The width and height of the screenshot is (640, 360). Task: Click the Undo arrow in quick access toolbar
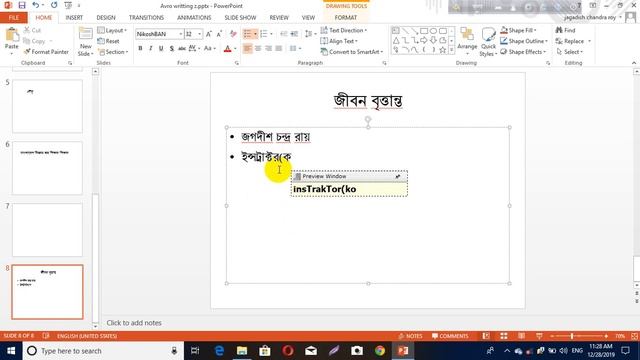(x=36, y=5)
